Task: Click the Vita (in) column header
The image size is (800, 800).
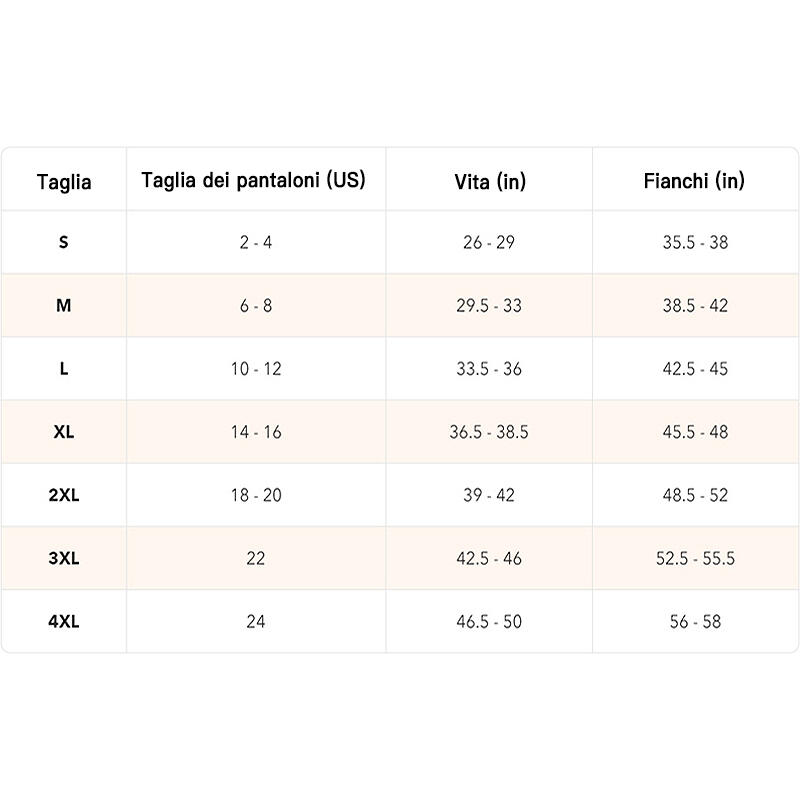Action: (x=489, y=181)
